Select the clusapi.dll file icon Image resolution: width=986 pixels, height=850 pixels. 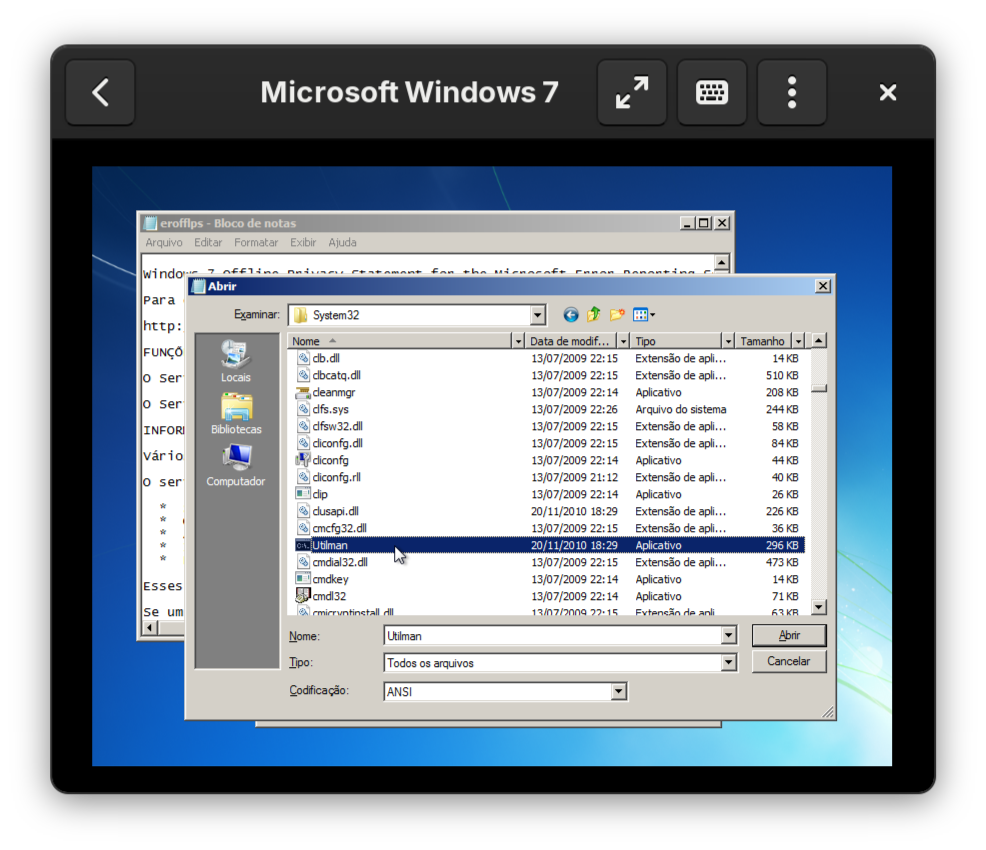click(303, 511)
